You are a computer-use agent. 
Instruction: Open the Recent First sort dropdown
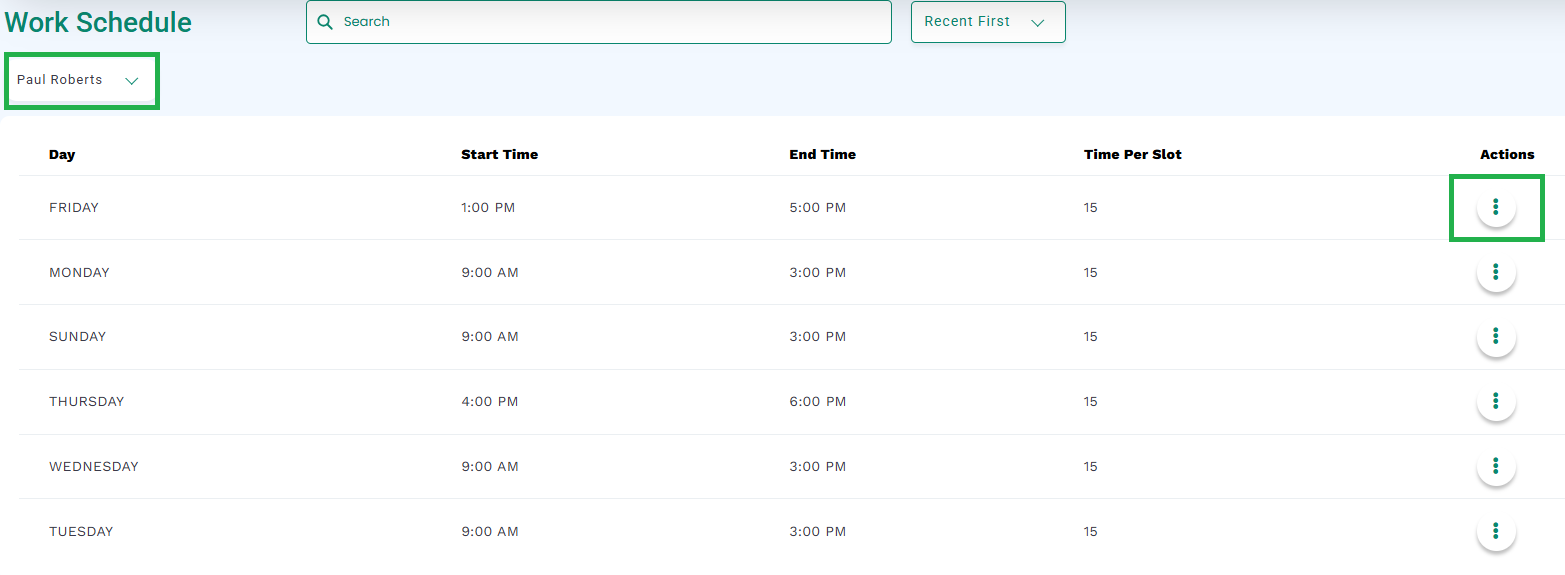click(988, 22)
